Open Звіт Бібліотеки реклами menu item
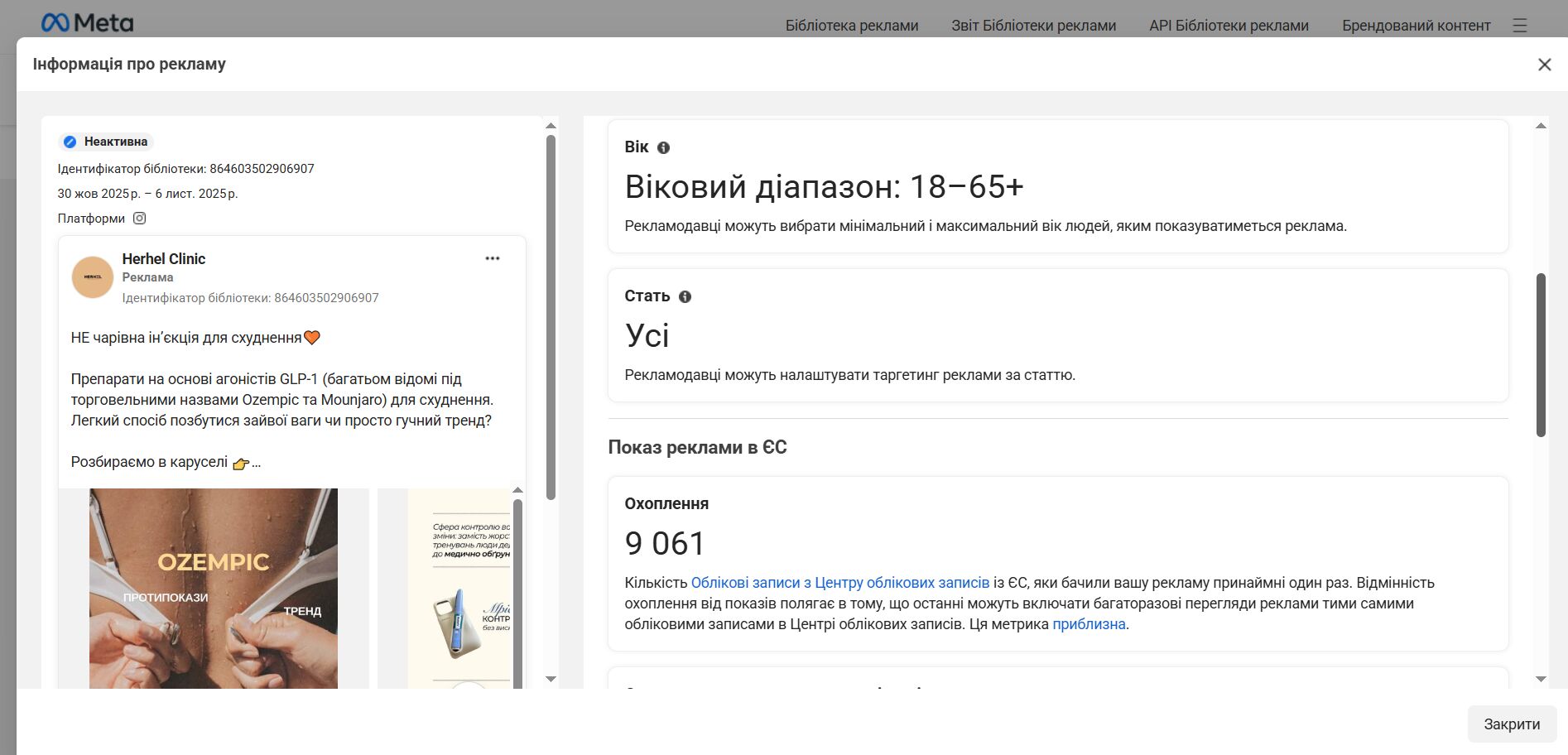The width and height of the screenshot is (1568, 755). point(1033,26)
